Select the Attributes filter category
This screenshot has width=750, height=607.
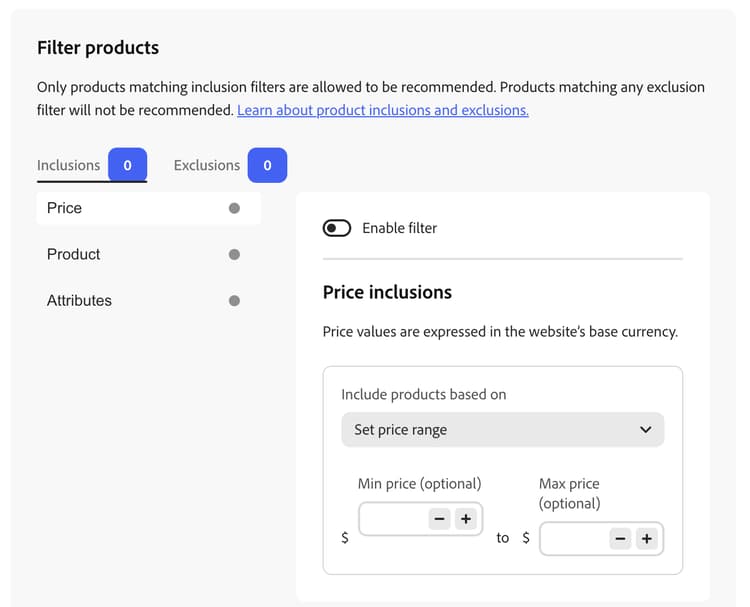[149, 300]
